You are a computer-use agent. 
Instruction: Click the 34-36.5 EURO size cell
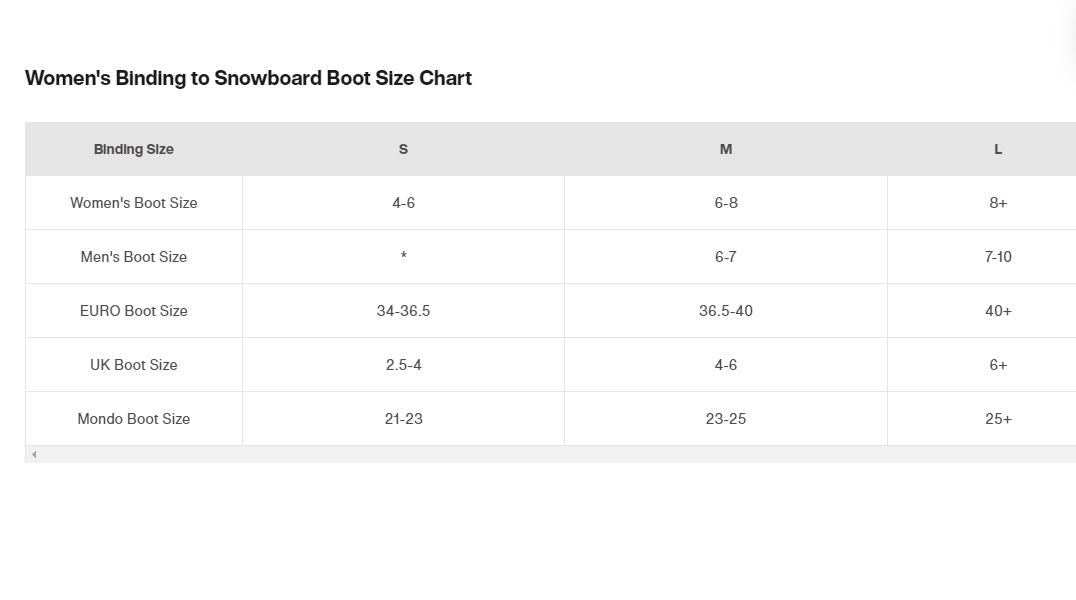[403, 311]
